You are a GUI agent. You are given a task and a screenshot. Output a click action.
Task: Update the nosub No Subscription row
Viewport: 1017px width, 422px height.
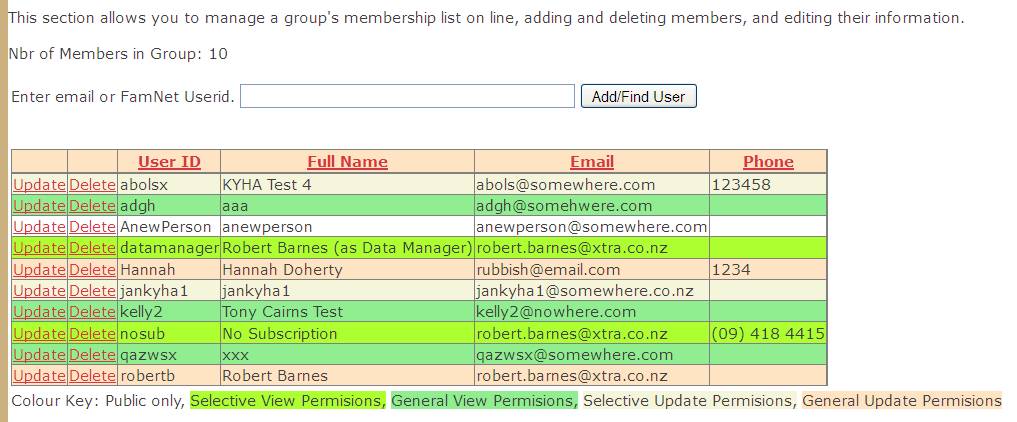[x=39, y=334]
